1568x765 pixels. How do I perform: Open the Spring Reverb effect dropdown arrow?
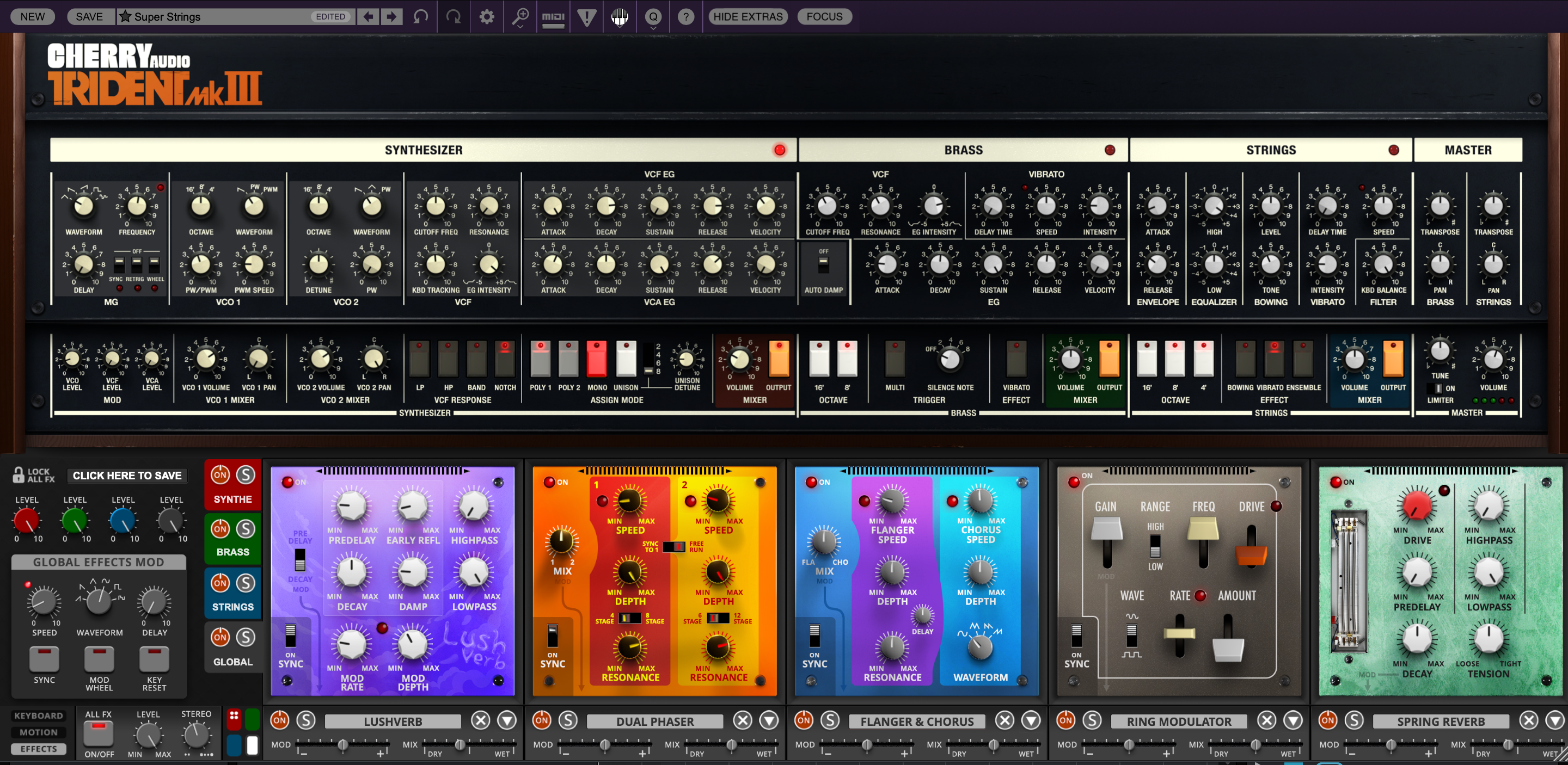coord(1554,720)
